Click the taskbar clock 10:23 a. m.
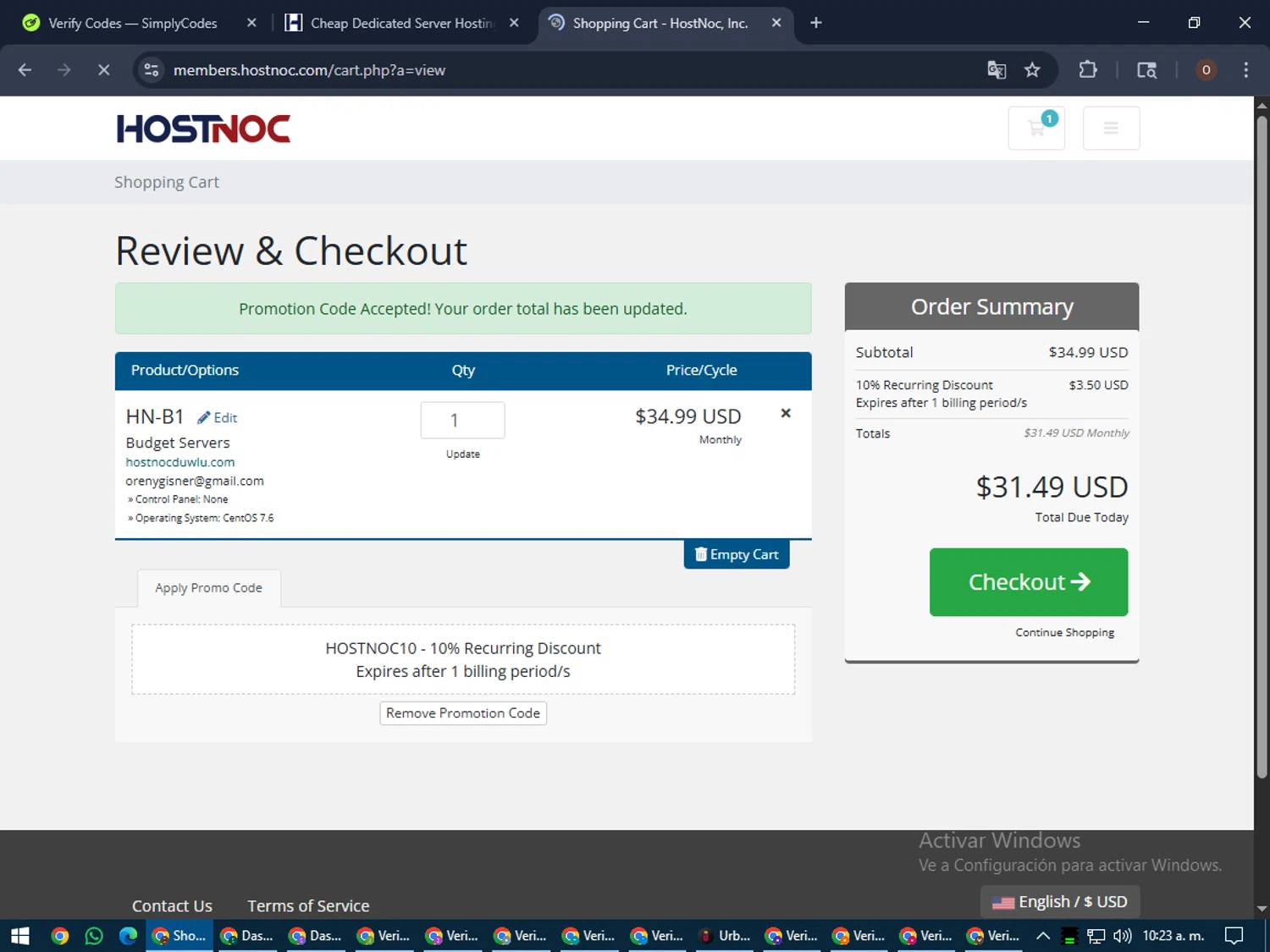 pyautogui.click(x=1173, y=936)
